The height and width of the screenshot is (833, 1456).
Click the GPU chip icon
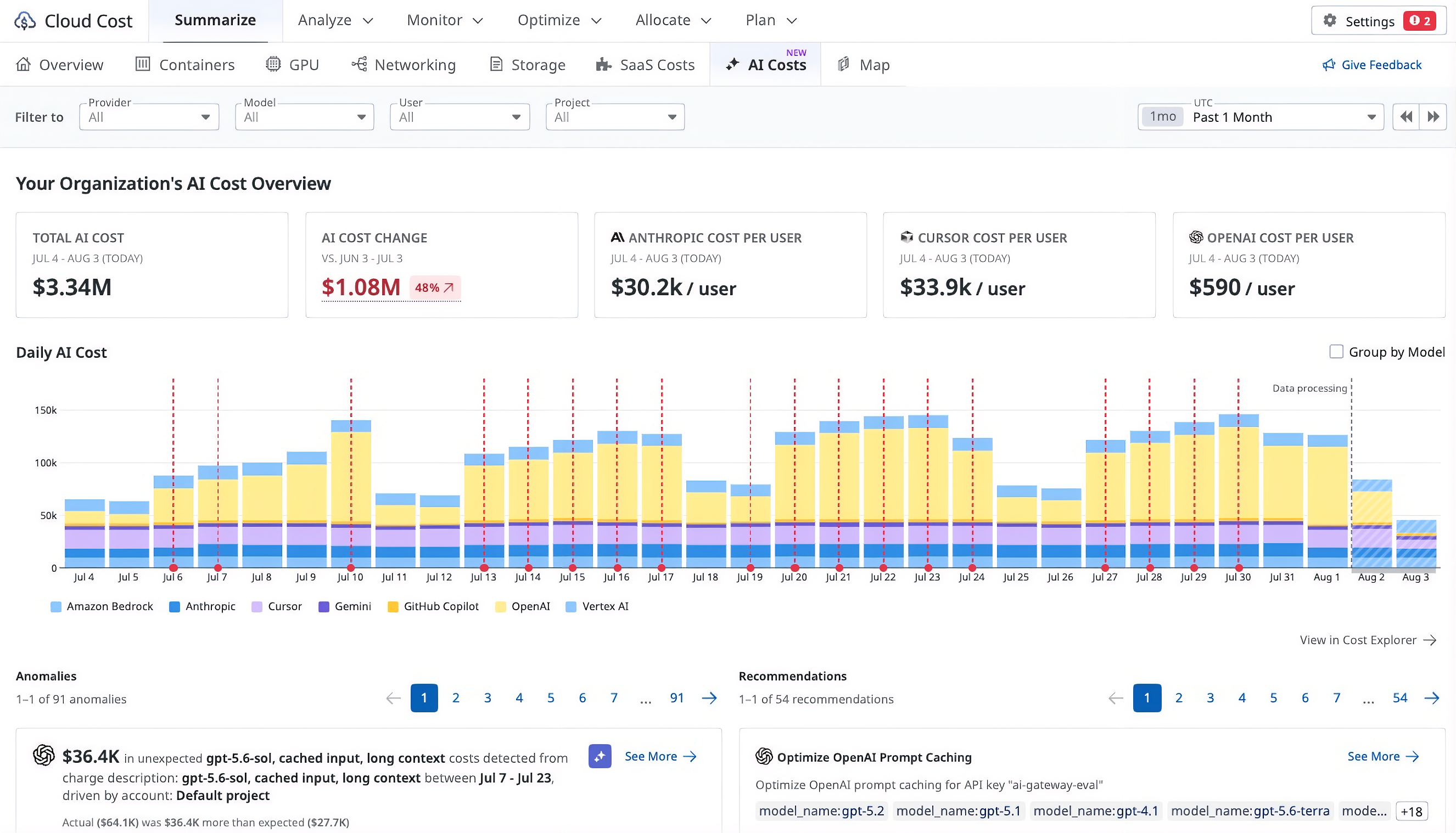tap(273, 64)
